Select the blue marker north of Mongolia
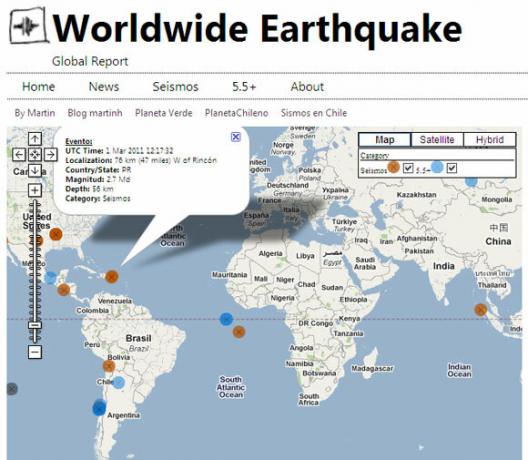 pos(471,182)
